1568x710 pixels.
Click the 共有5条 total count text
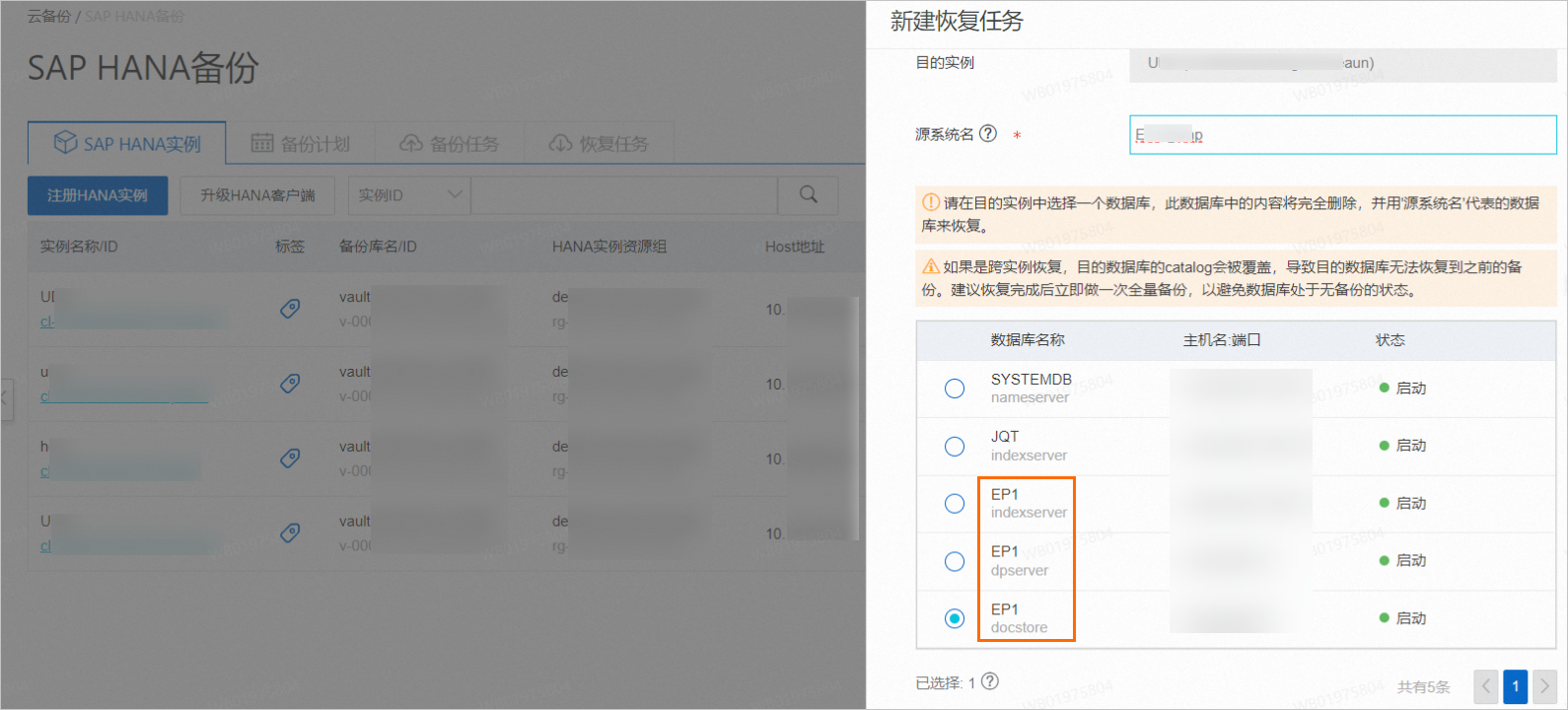(1424, 687)
